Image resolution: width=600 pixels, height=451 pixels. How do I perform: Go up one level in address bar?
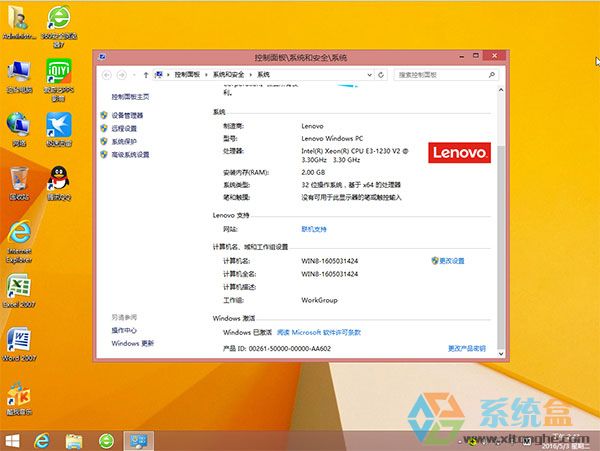point(146,75)
